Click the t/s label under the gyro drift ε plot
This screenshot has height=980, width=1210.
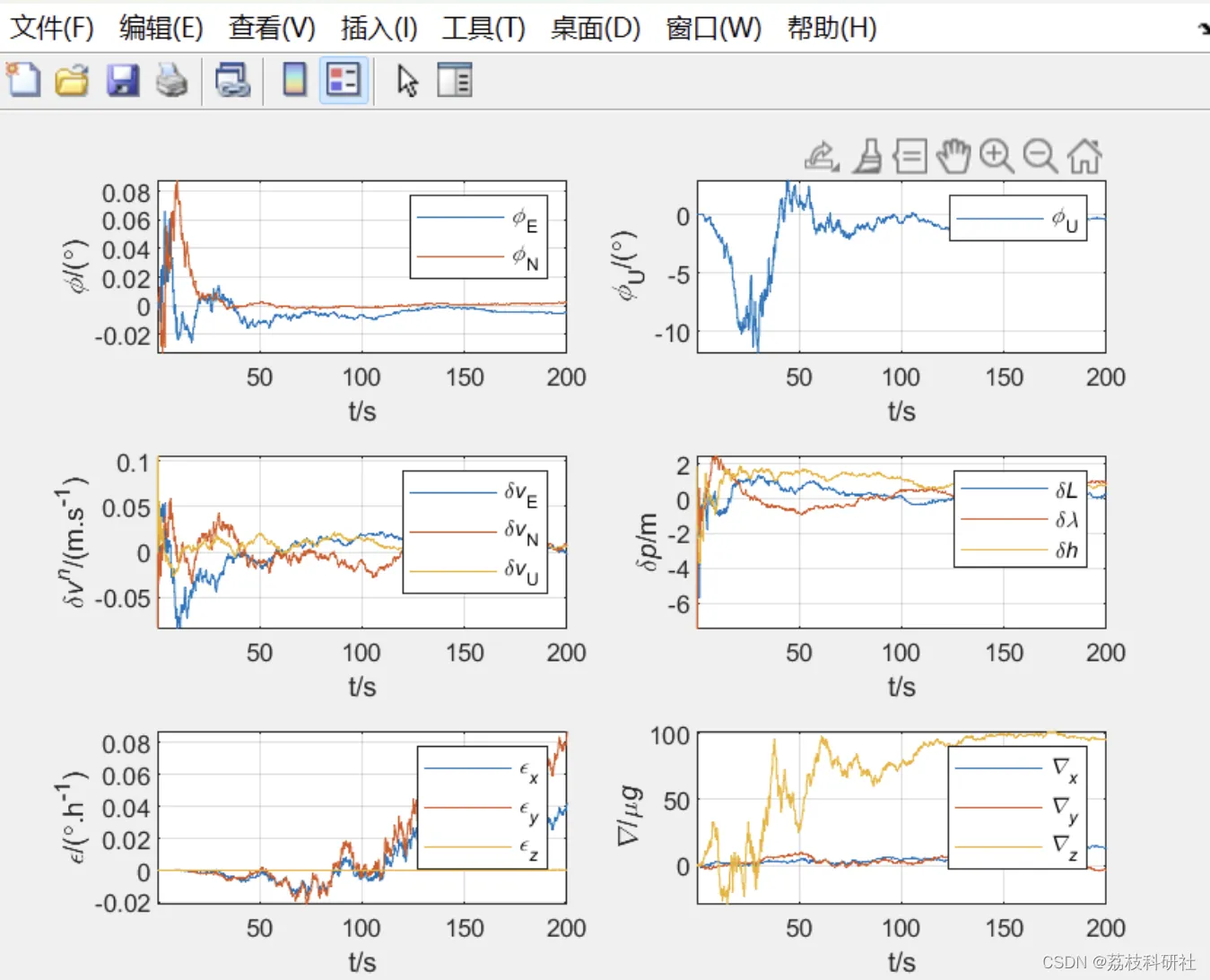(362, 961)
